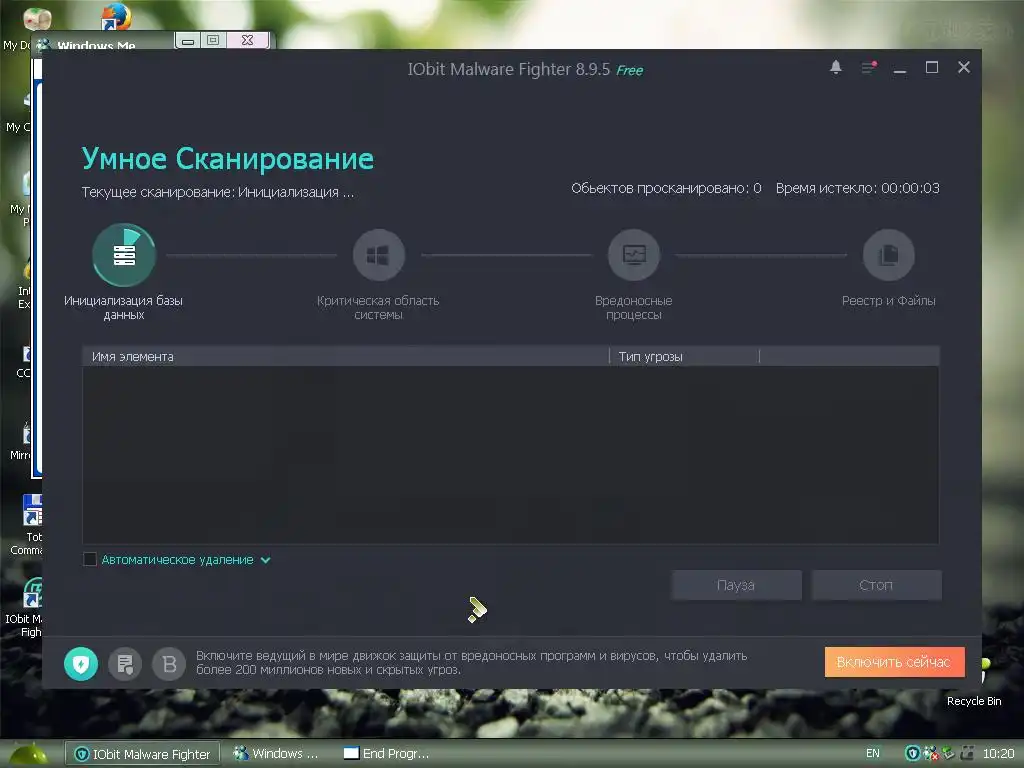
Task: Open the Recycle Bin on desktop
Action: click(x=974, y=701)
